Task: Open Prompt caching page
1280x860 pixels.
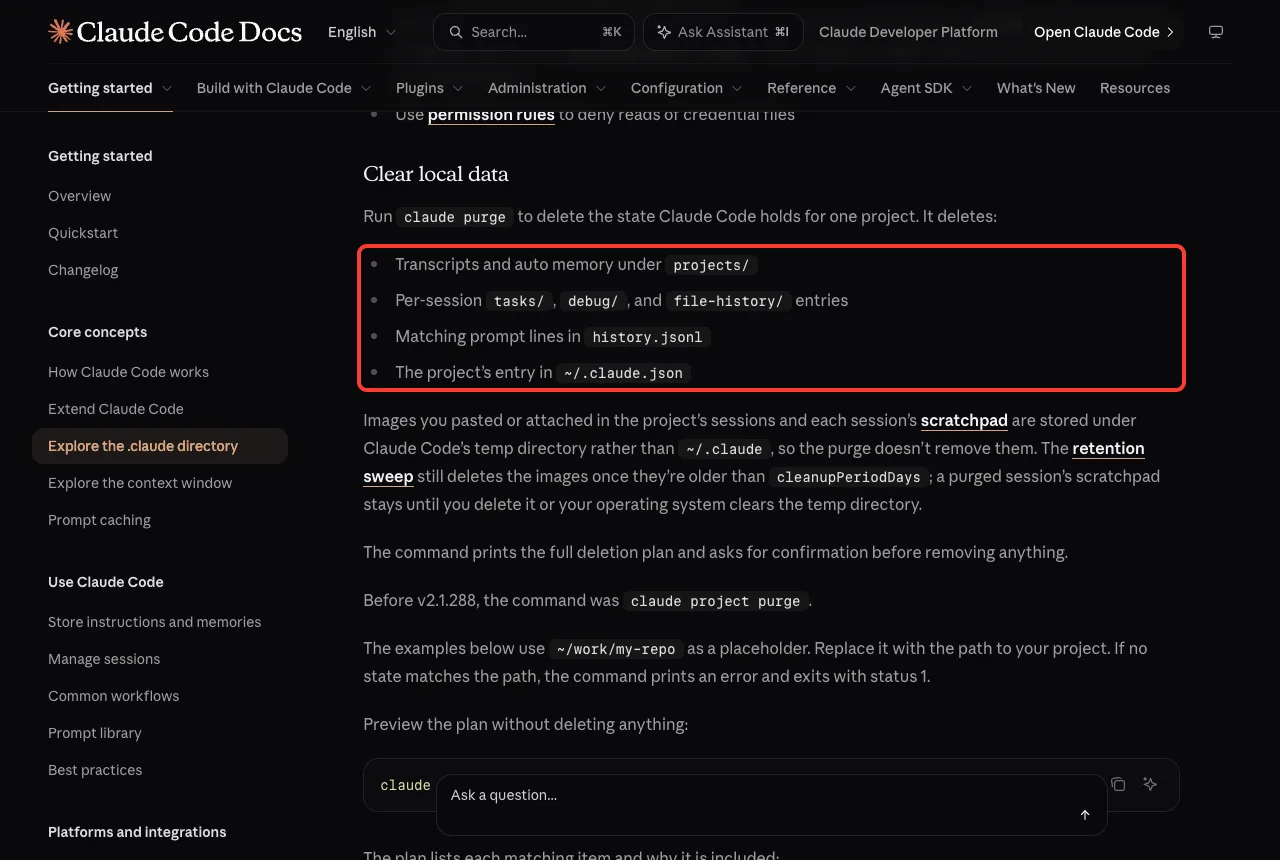Action: click(x=99, y=520)
